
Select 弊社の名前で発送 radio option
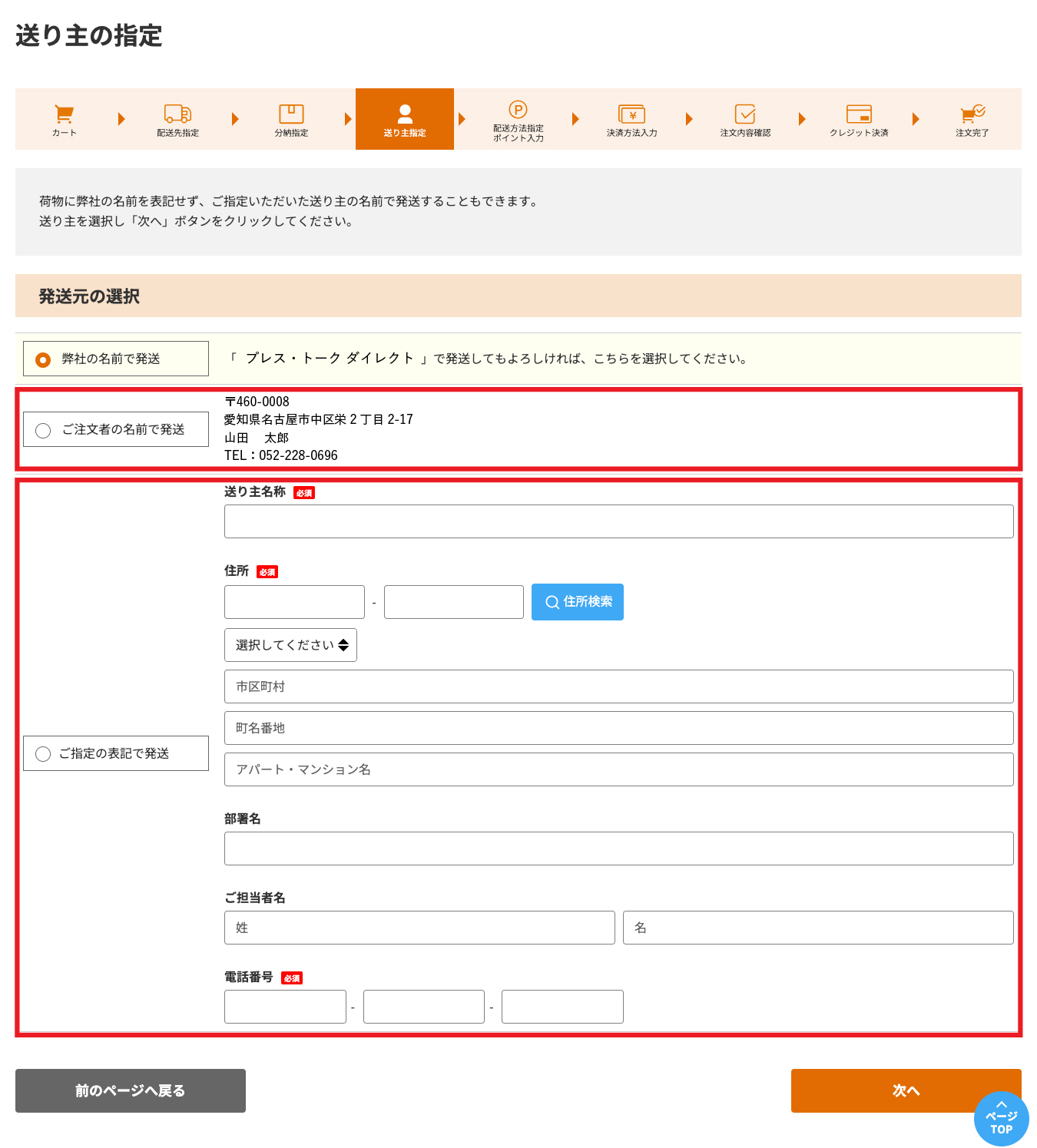coord(43,359)
